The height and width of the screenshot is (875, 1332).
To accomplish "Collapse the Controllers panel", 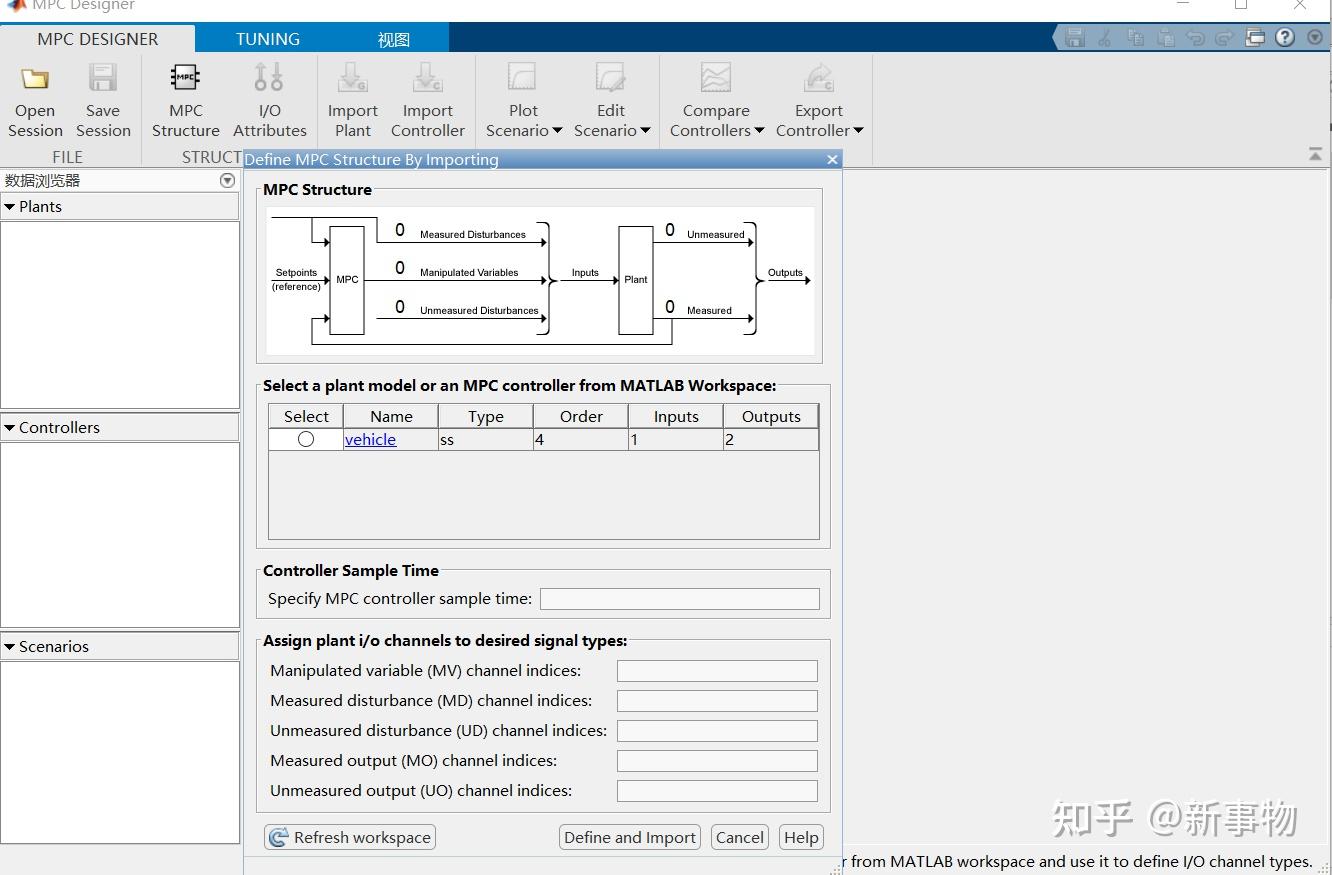I will [x=10, y=428].
